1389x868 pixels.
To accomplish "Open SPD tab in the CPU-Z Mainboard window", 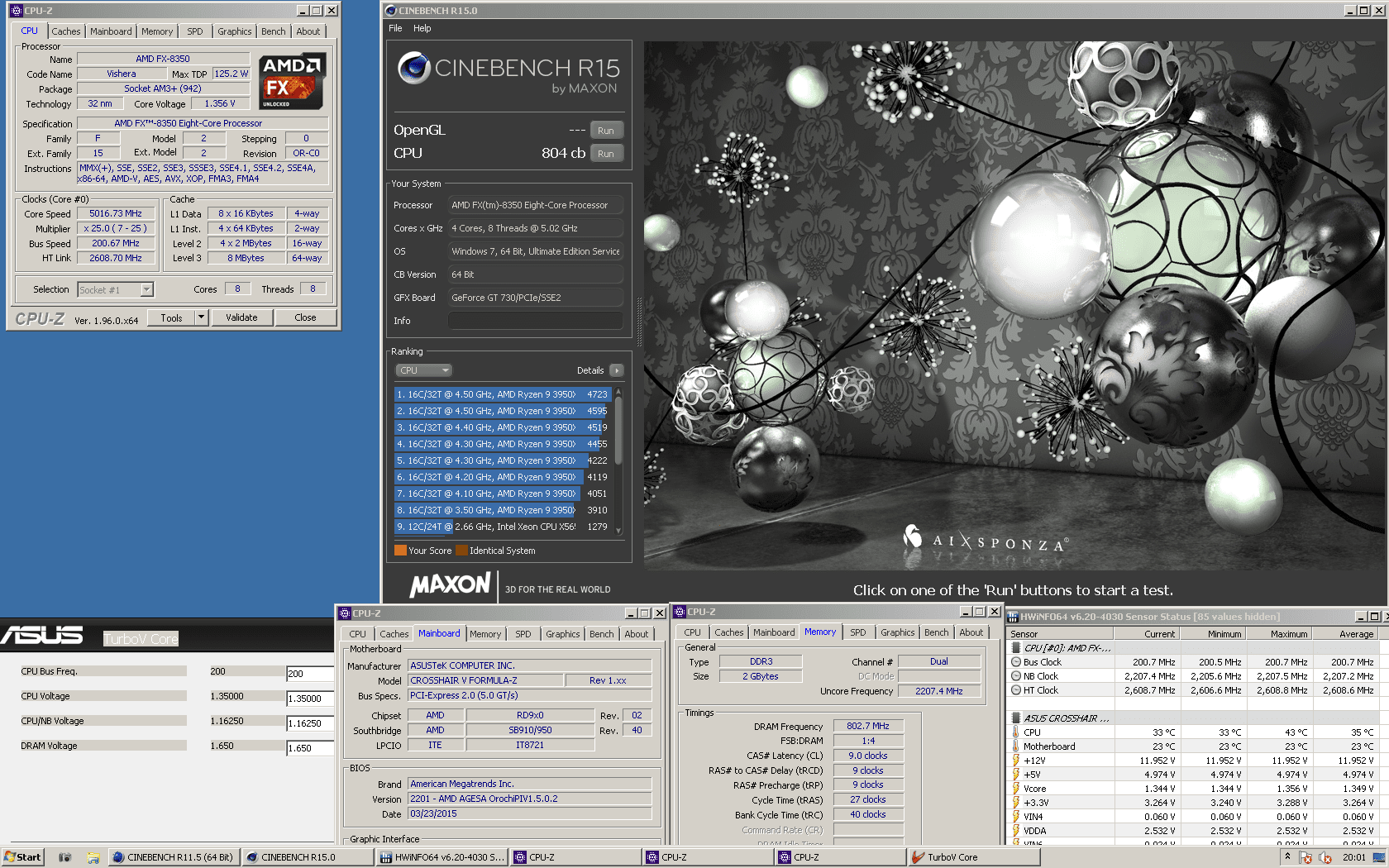I will pos(523,634).
